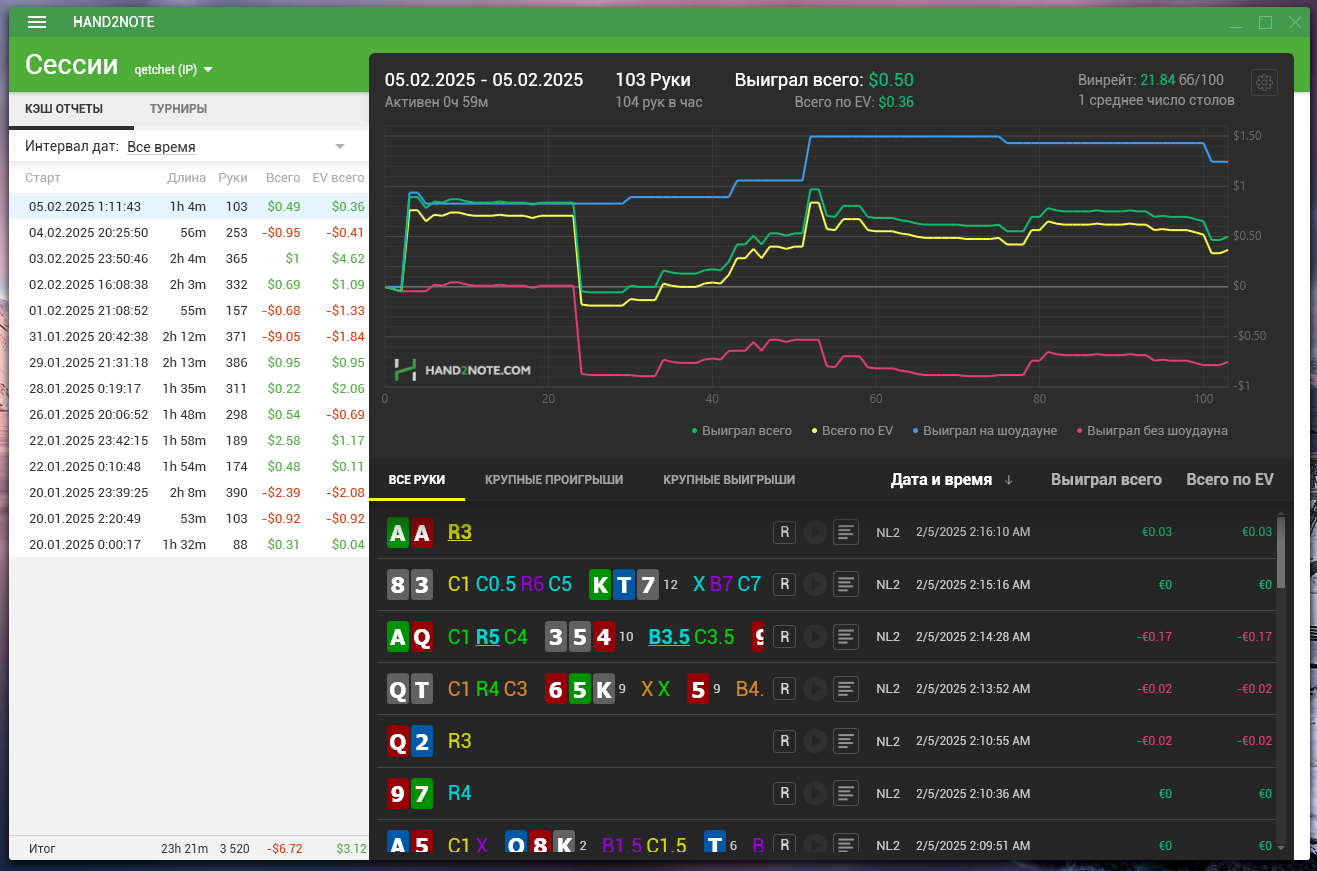Screen dimensions: 1317x871
Task: Click the R button in the AQ hand row
Action: pos(784,636)
